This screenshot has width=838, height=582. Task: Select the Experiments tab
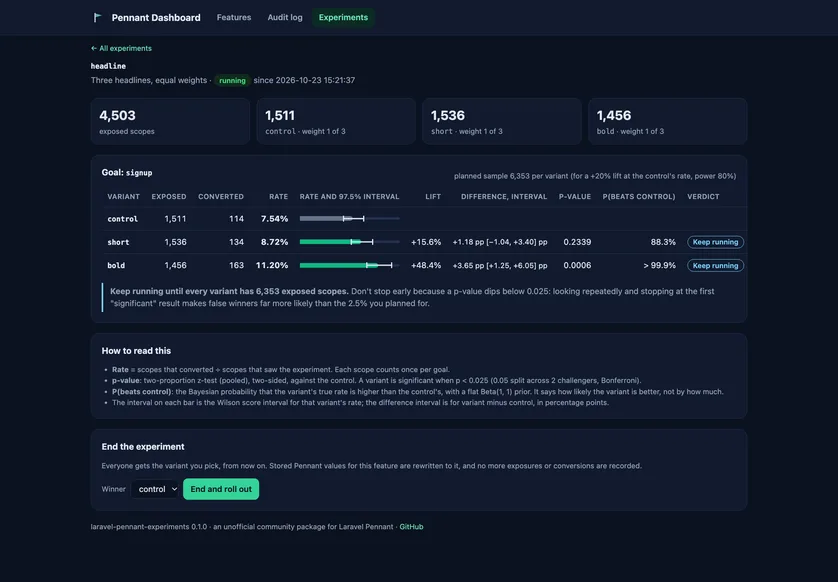[343, 18]
